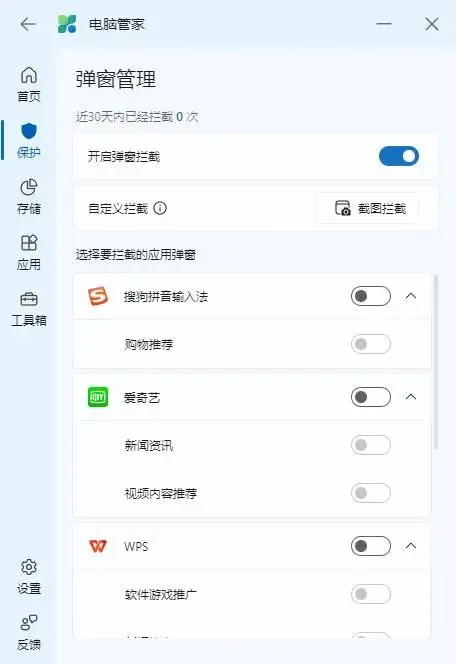The image size is (456, 664).
Task: Collapse the 搜狗拼音输入法 section chevron
Action: (411, 296)
